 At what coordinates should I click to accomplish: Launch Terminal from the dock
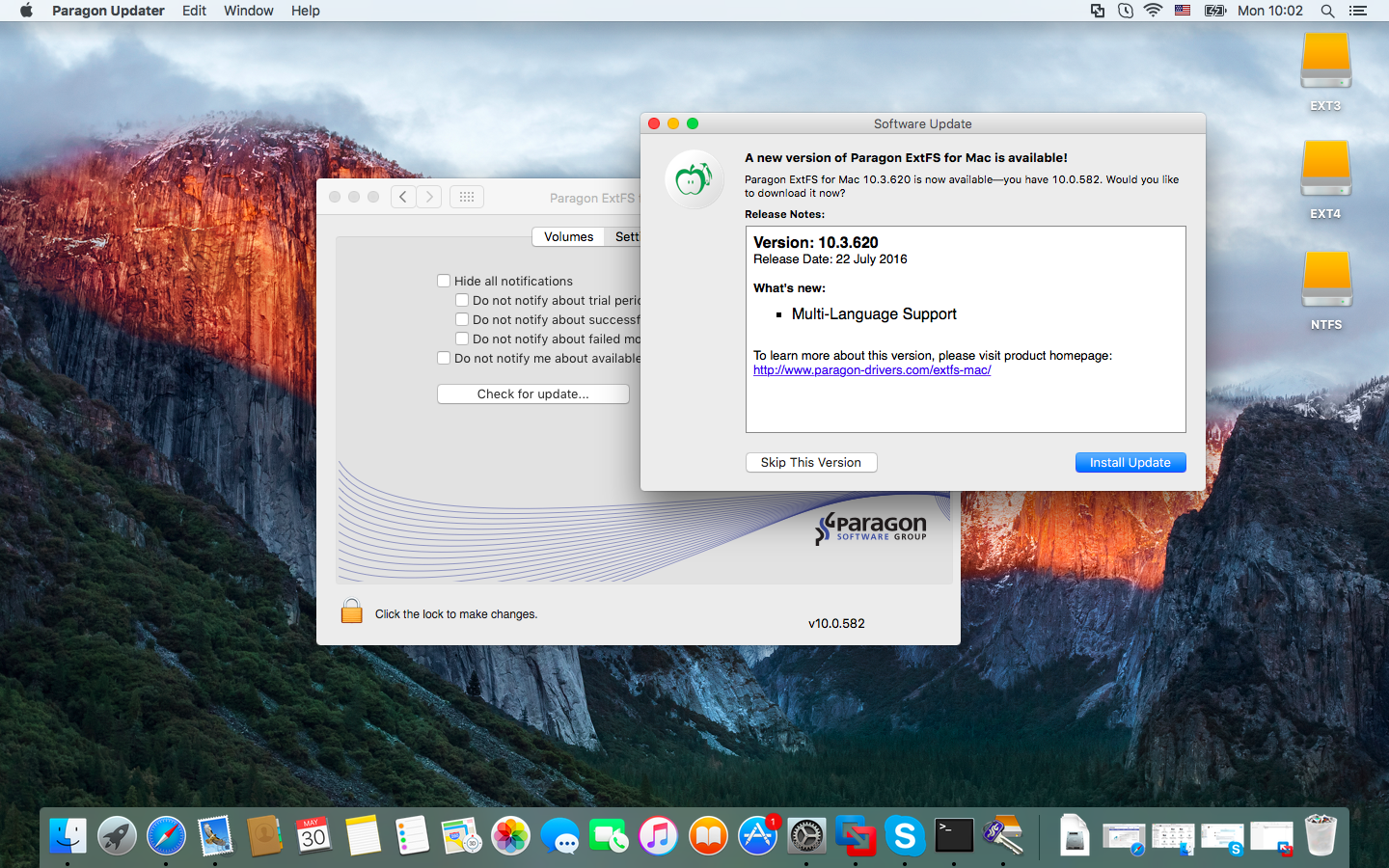[954, 835]
